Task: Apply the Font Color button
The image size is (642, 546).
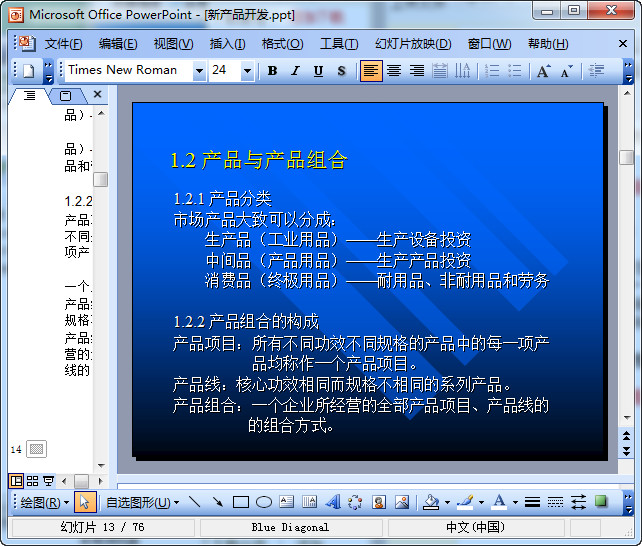Action: point(499,502)
